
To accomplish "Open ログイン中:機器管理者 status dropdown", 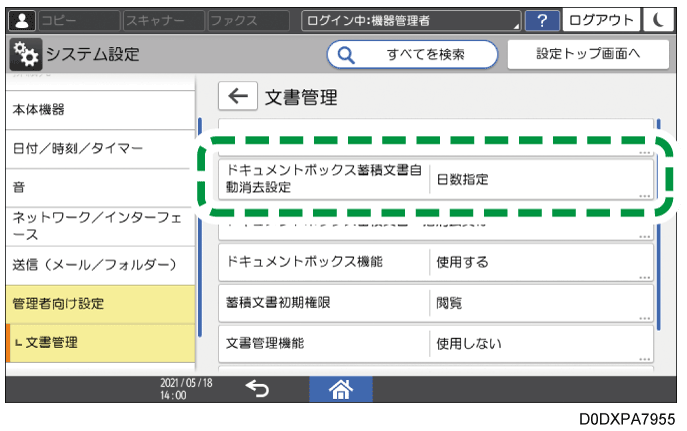I will 411,21.
